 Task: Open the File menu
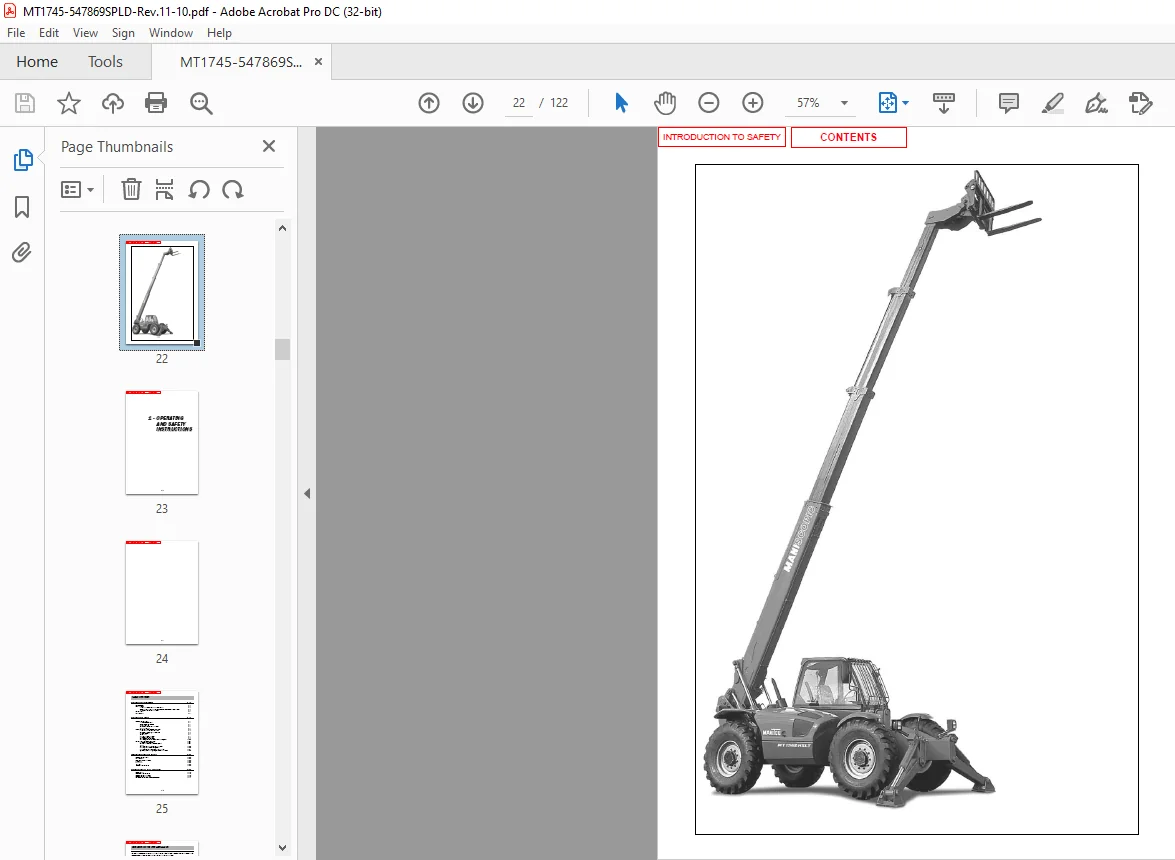tap(16, 33)
